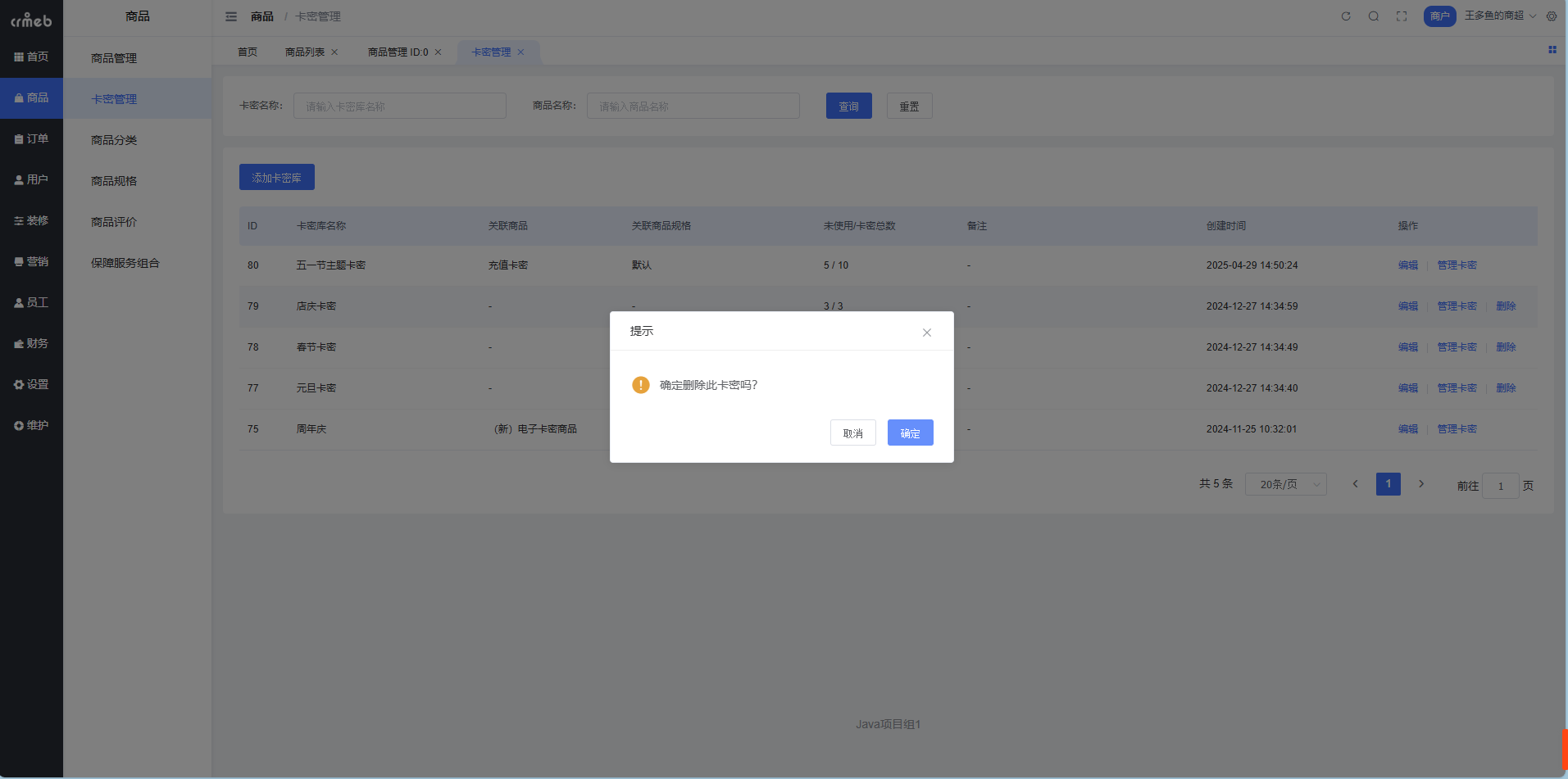
Task: Collapse sidebar with hamburger menu icon
Action: 231,16
